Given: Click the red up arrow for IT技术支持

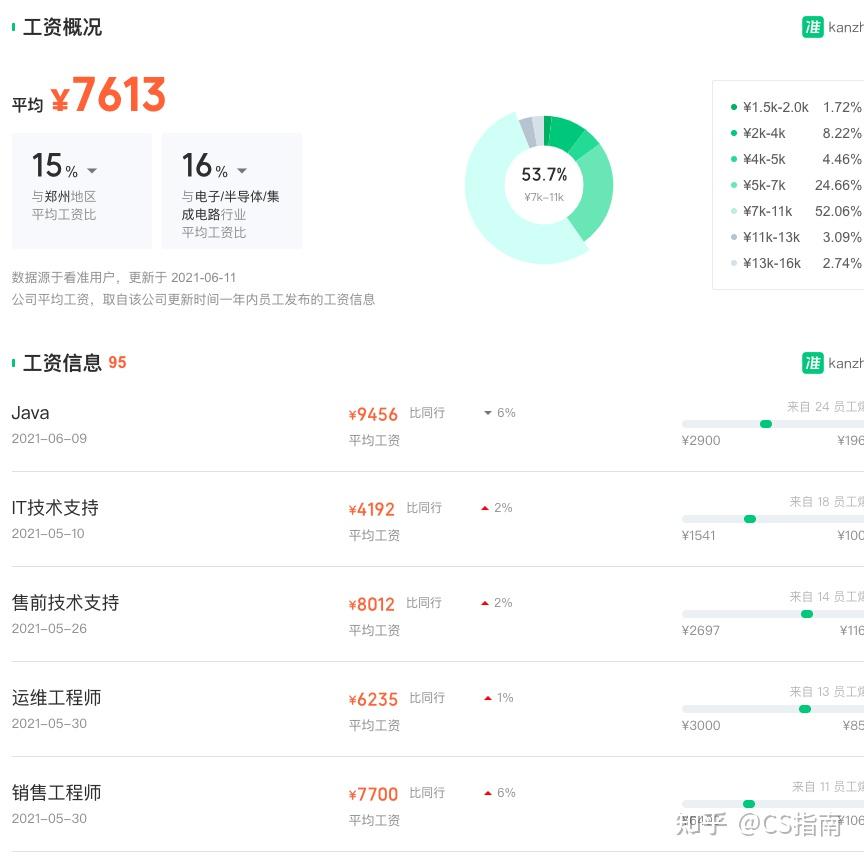Looking at the screenshot, I should 485,508.
